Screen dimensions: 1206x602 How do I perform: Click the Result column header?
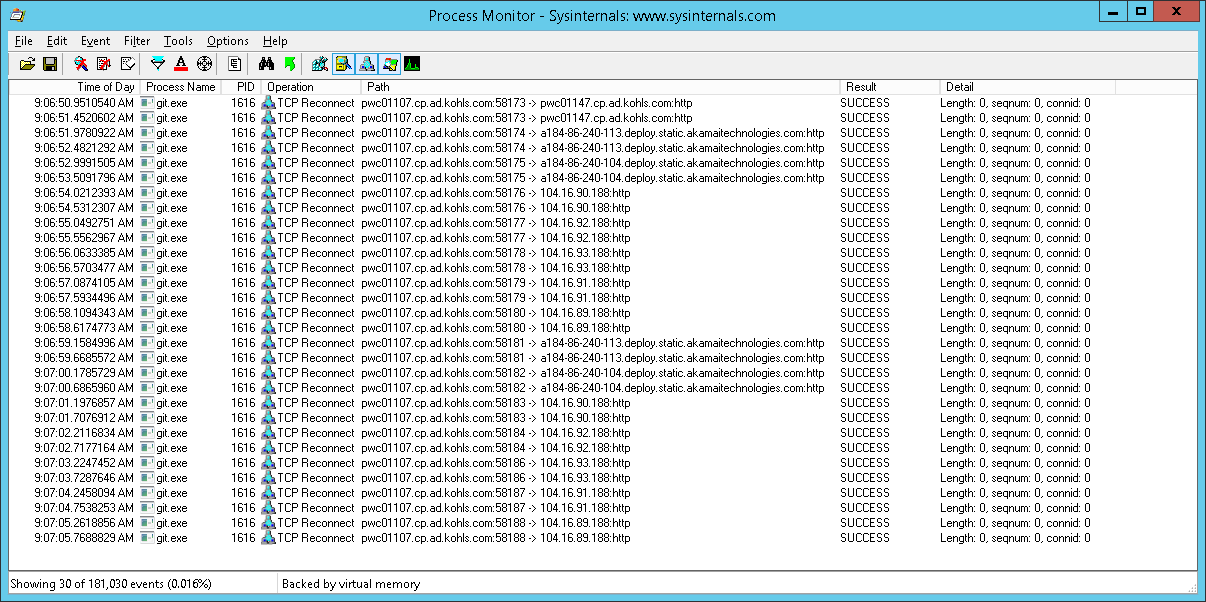[890, 87]
